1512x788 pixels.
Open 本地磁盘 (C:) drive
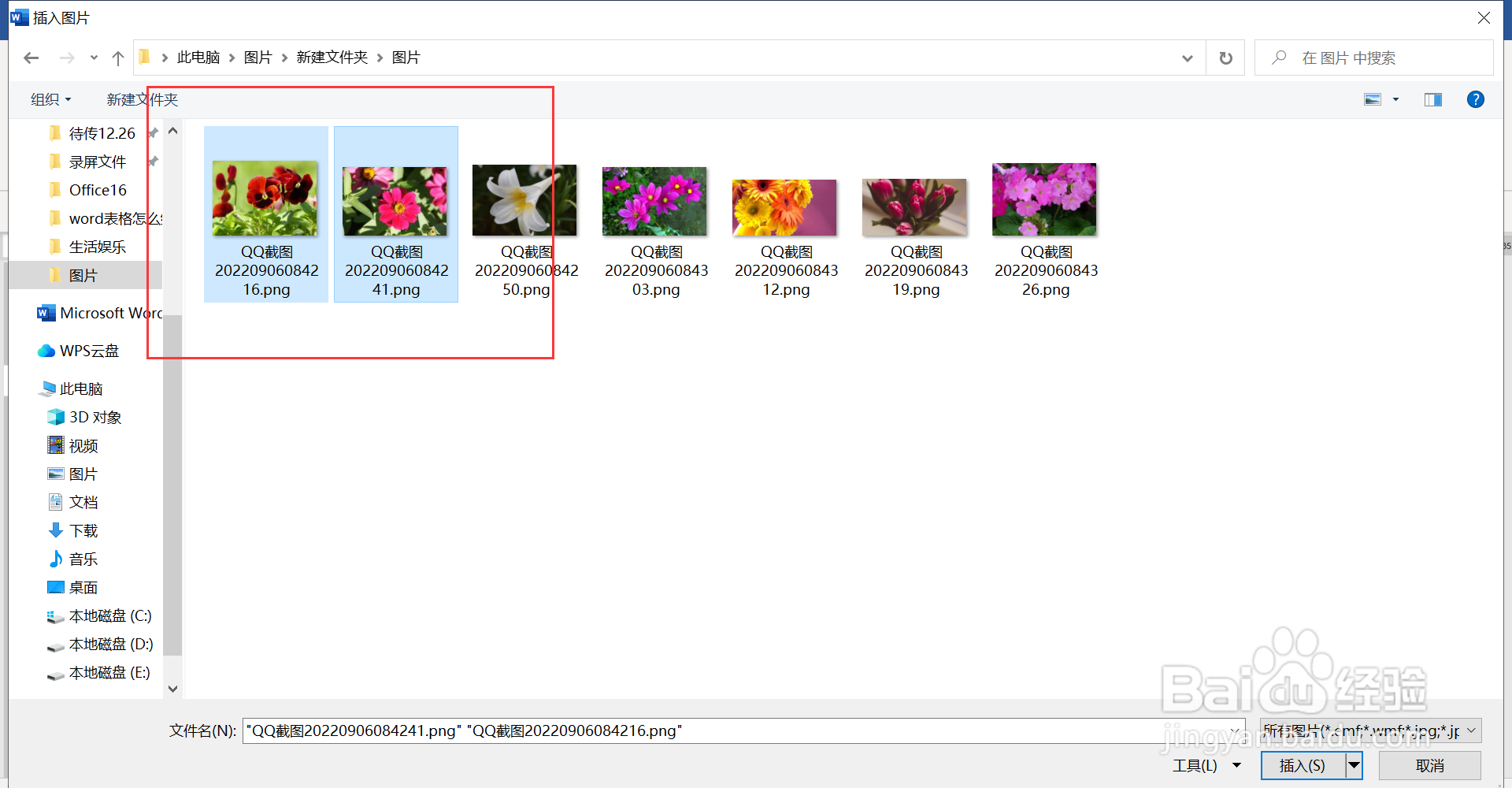pyautogui.click(x=99, y=615)
